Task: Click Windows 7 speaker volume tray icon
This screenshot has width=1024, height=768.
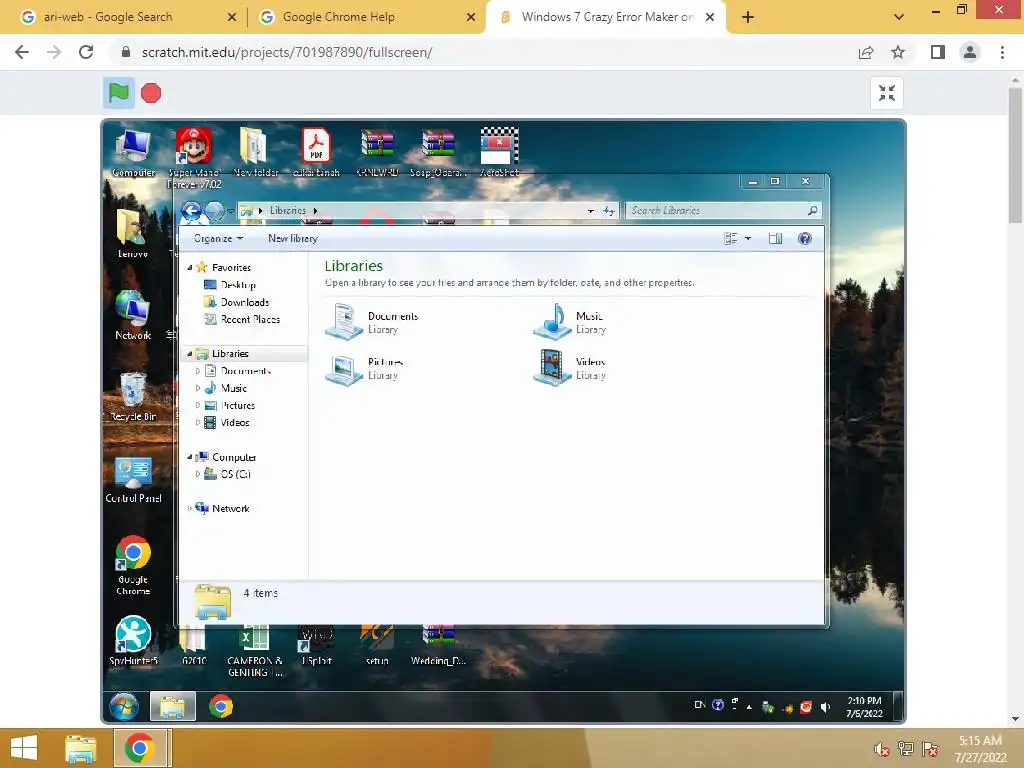Action: (x=825, y=707)
